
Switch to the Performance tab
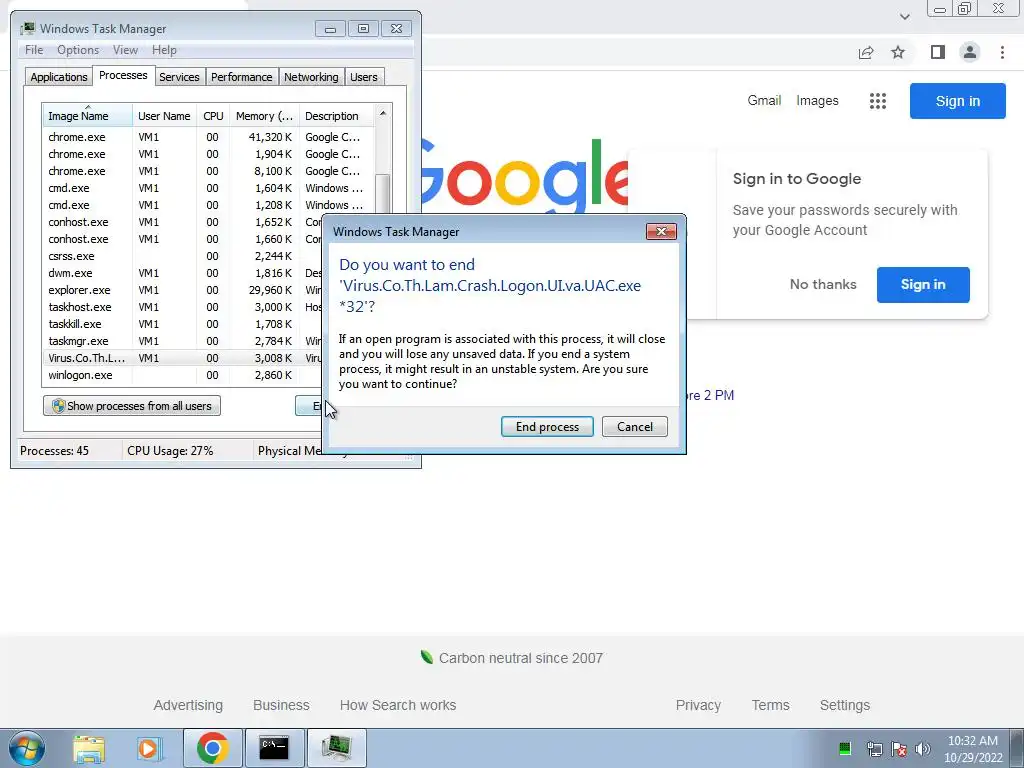click(242, 77)
